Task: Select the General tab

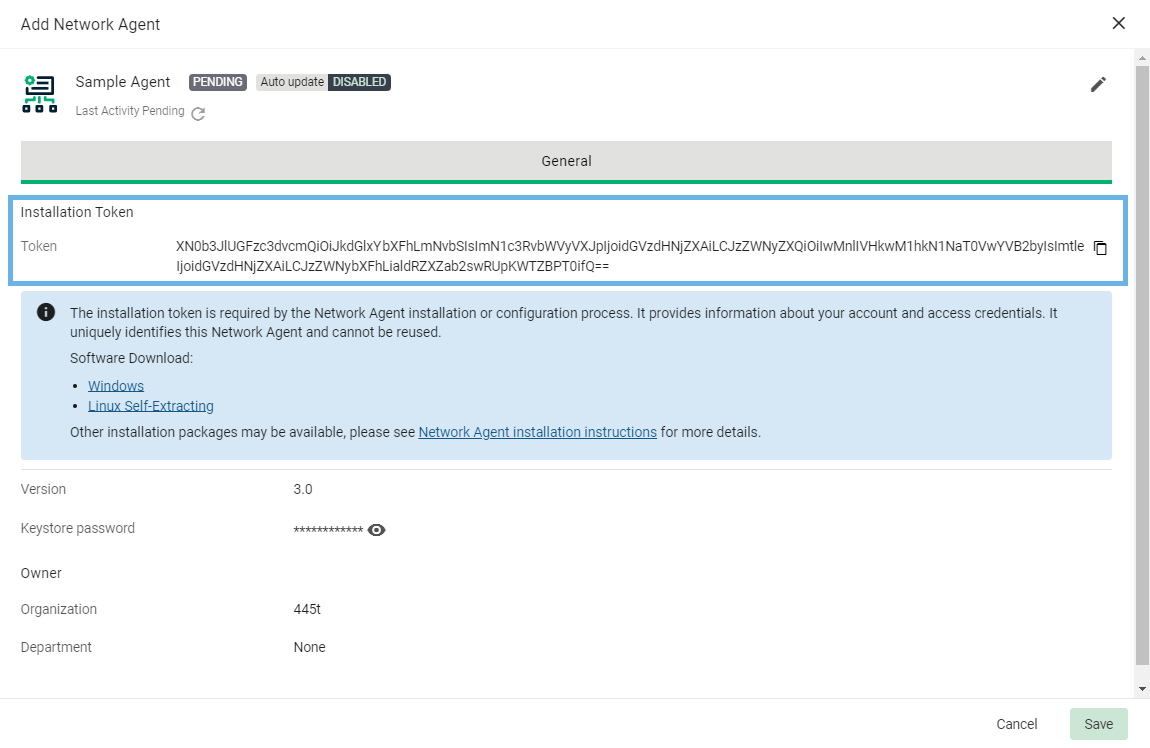Action: tap(566, 161)
